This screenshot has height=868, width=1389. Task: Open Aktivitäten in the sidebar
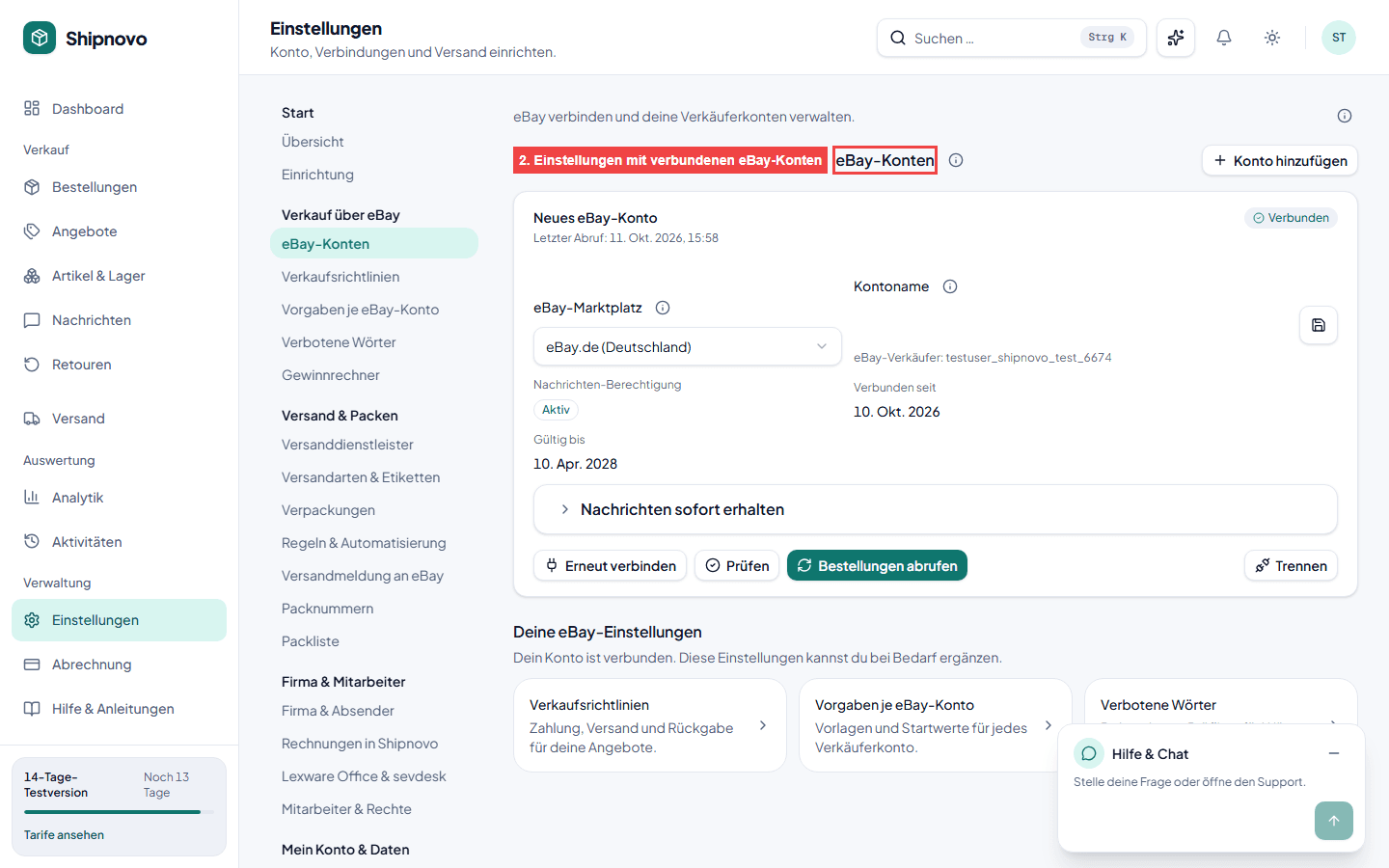(119, 542)
